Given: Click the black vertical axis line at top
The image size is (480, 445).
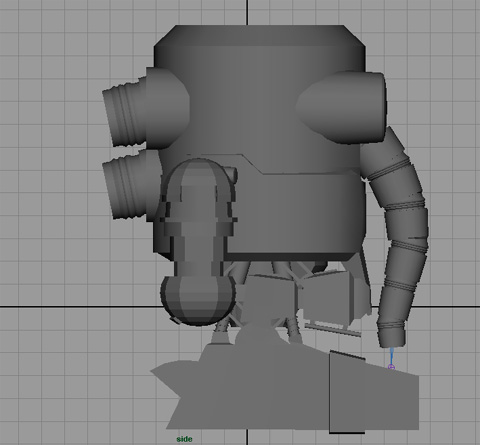Looking at the screenshot, I should pos(247,12).
